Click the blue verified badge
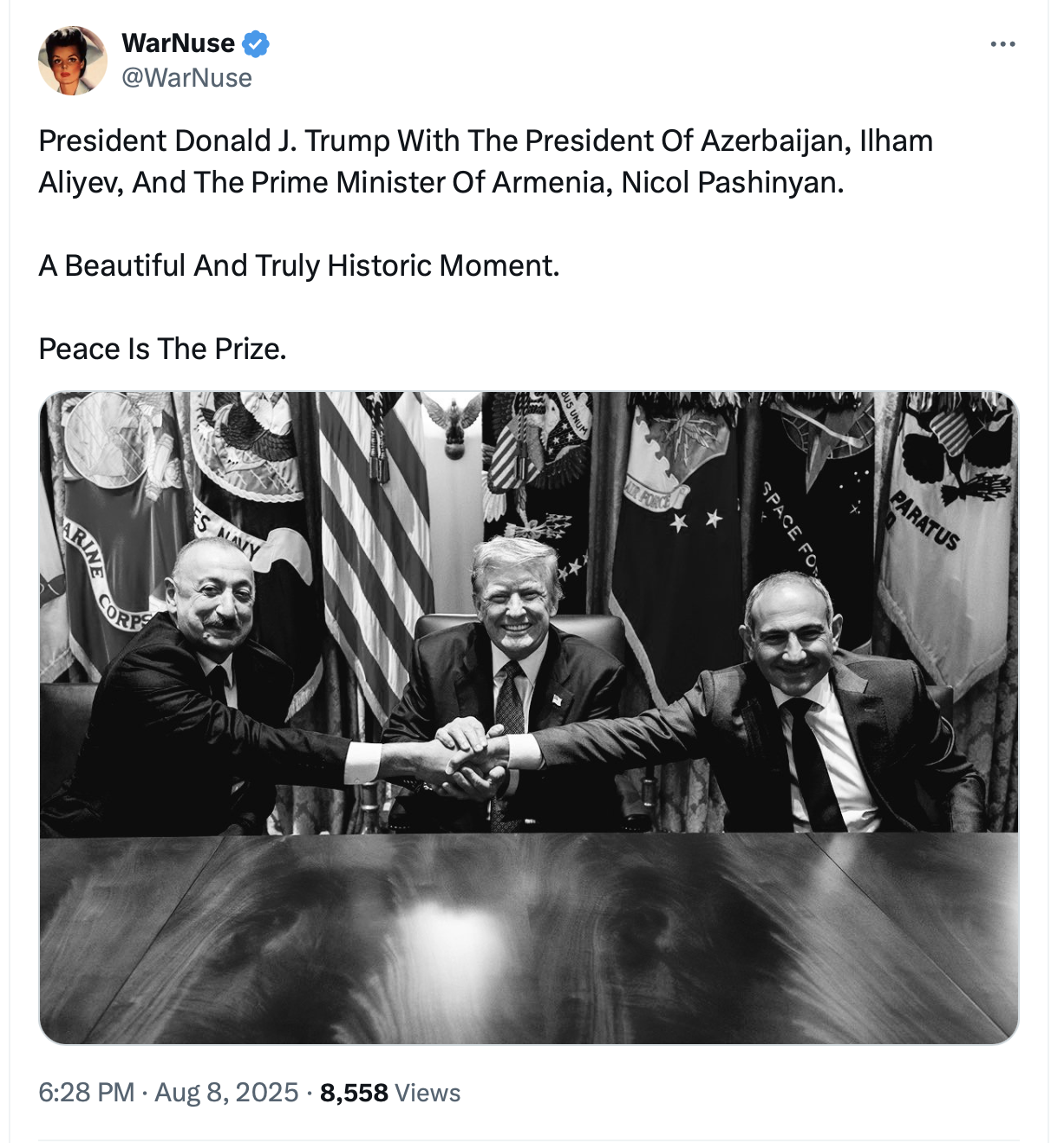The height and width of the screenshot is (1143, 1064). (255, 43)
